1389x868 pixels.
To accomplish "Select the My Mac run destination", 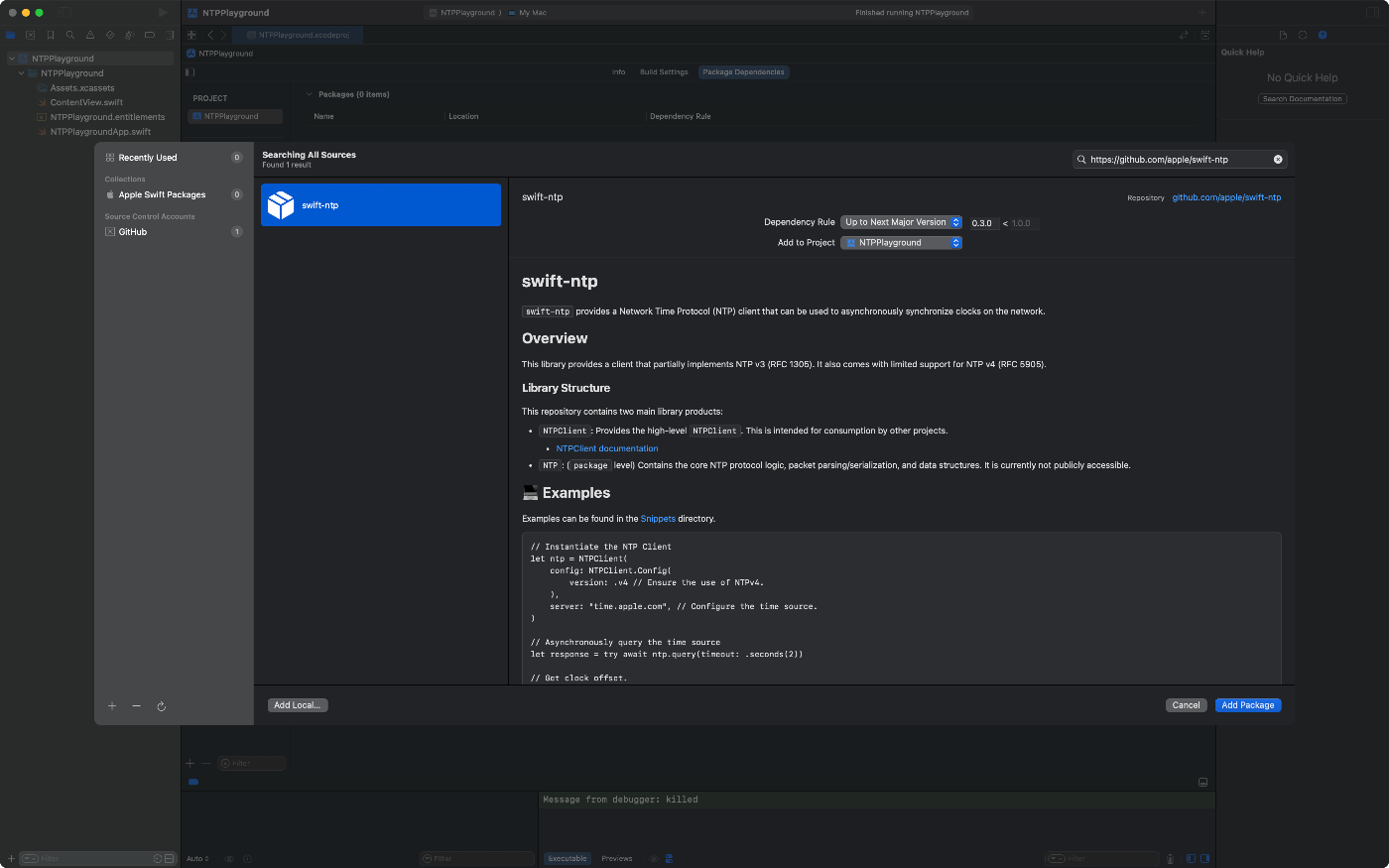I will 529,13.
